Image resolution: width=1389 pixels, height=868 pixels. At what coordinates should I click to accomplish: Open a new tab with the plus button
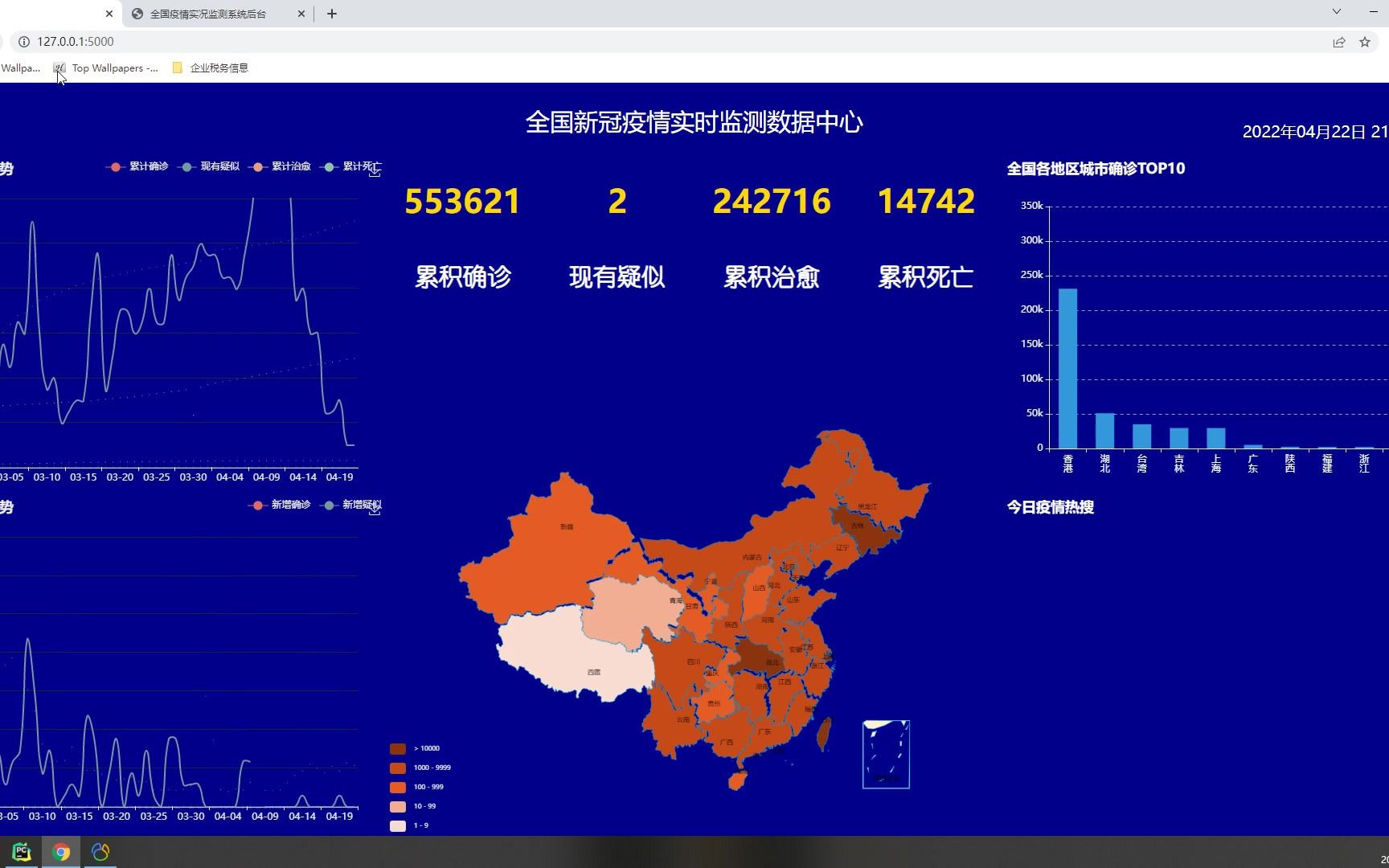coord(331,13)
